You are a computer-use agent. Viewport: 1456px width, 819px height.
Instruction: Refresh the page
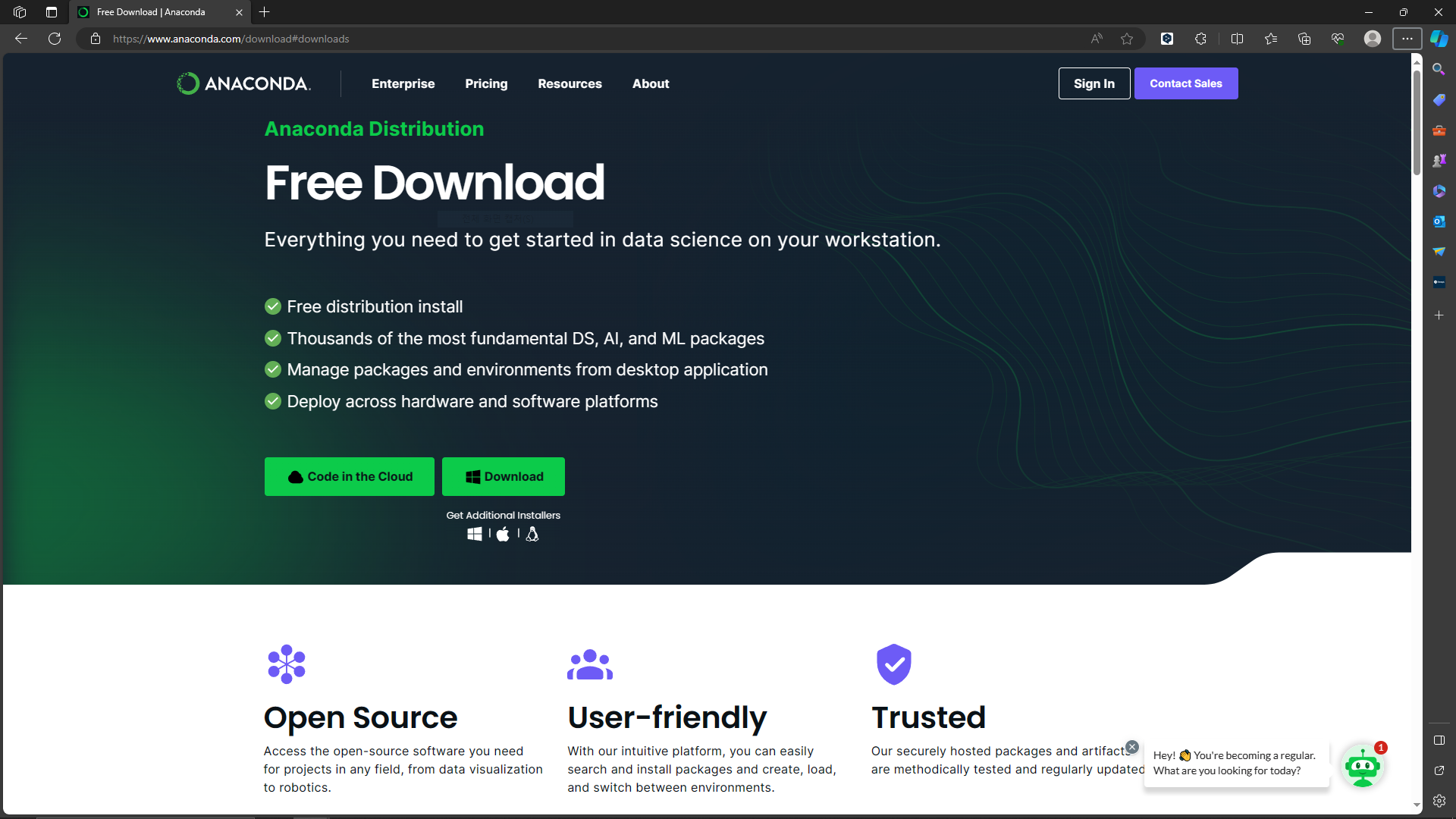click(x=55, y=39)
